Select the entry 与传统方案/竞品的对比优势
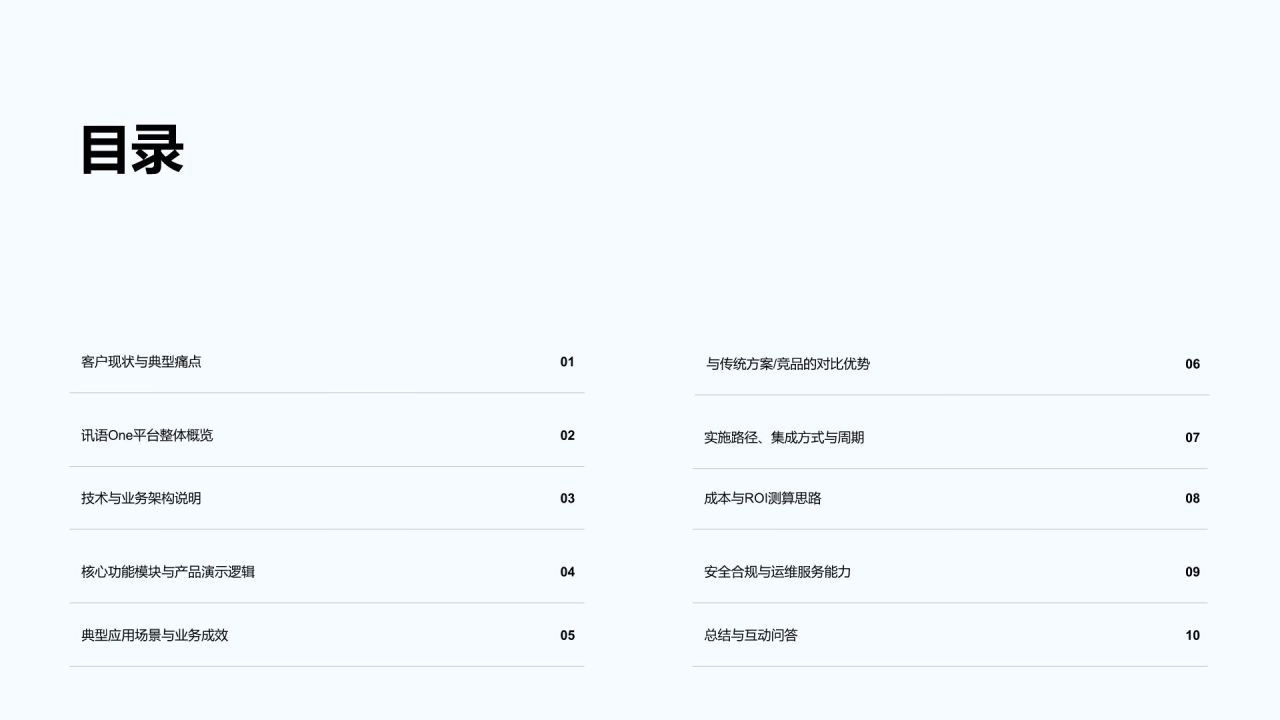 click(x=788, y=364)
